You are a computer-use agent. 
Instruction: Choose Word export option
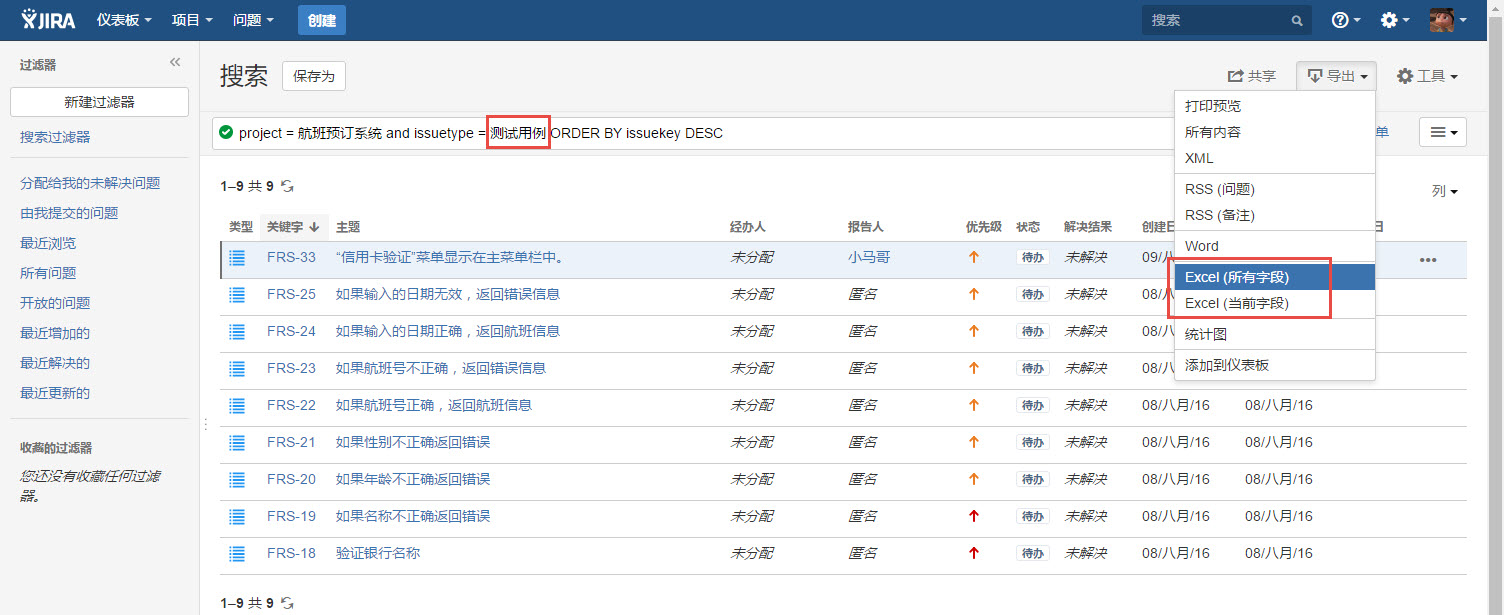click(x=1275, y=246)
